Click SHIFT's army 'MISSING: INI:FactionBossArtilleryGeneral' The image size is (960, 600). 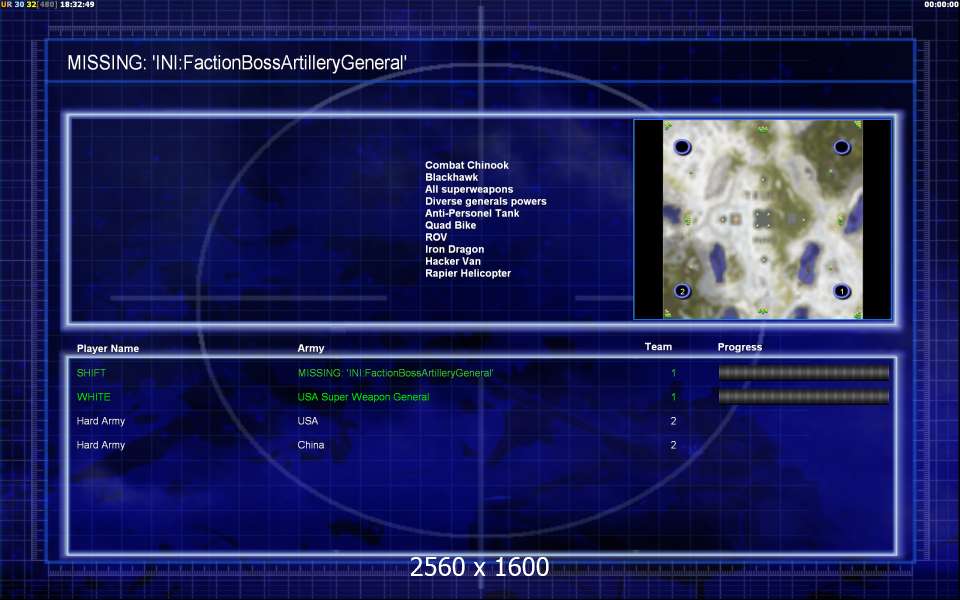pos(396,373)
